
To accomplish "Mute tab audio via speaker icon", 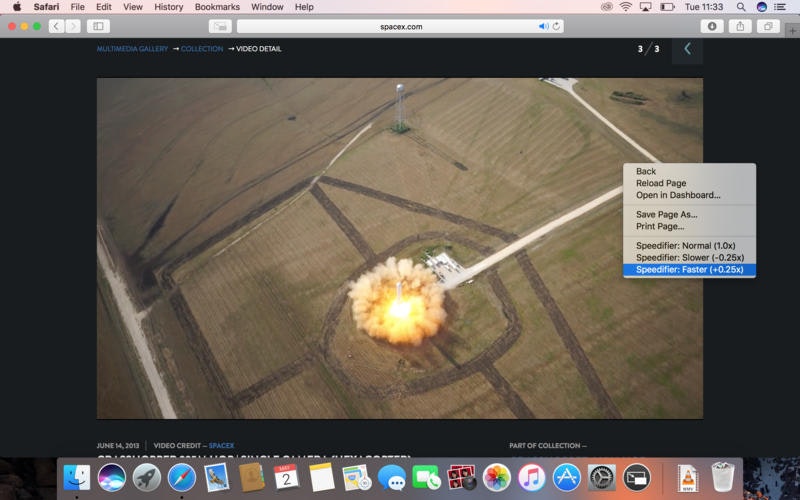I will (543, 26).
